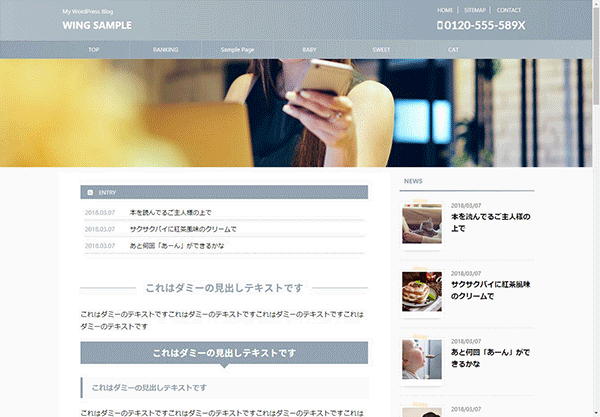Viewport: 600px width, 417px height.
Task: Open entry サクサクパイに紅茶風味のクリームで in the ENTRY list
Action: (x=183, y=228)
